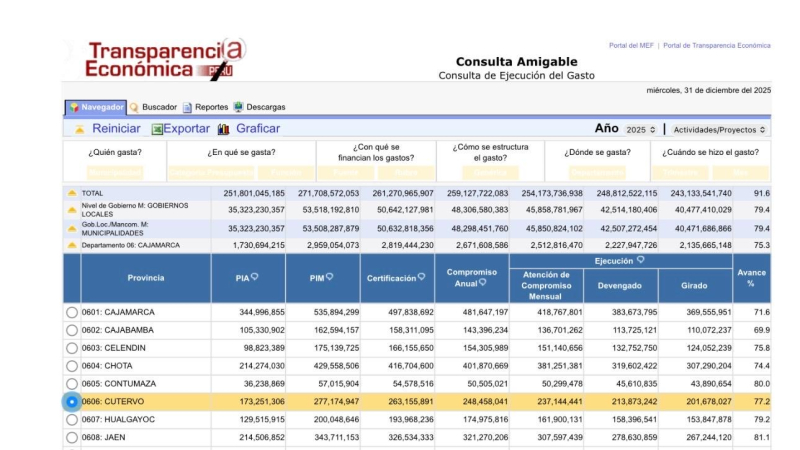Collapse the Gob.Loc./Mancom. MUNICIPALIDADES level arrow
Image resolution: width=800 pixels, height=450 pixels.
pyautogui.click(x=71, y=228)
